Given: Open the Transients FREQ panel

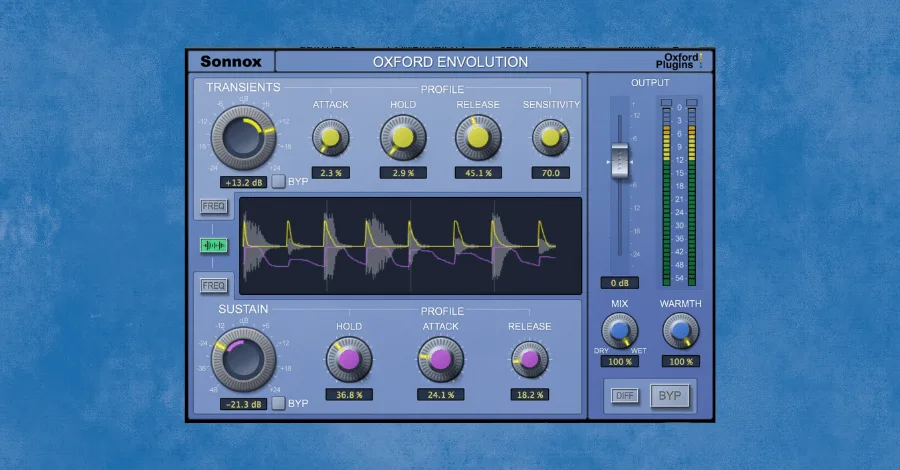Looking at the screenshot, I should pos(214,206).
